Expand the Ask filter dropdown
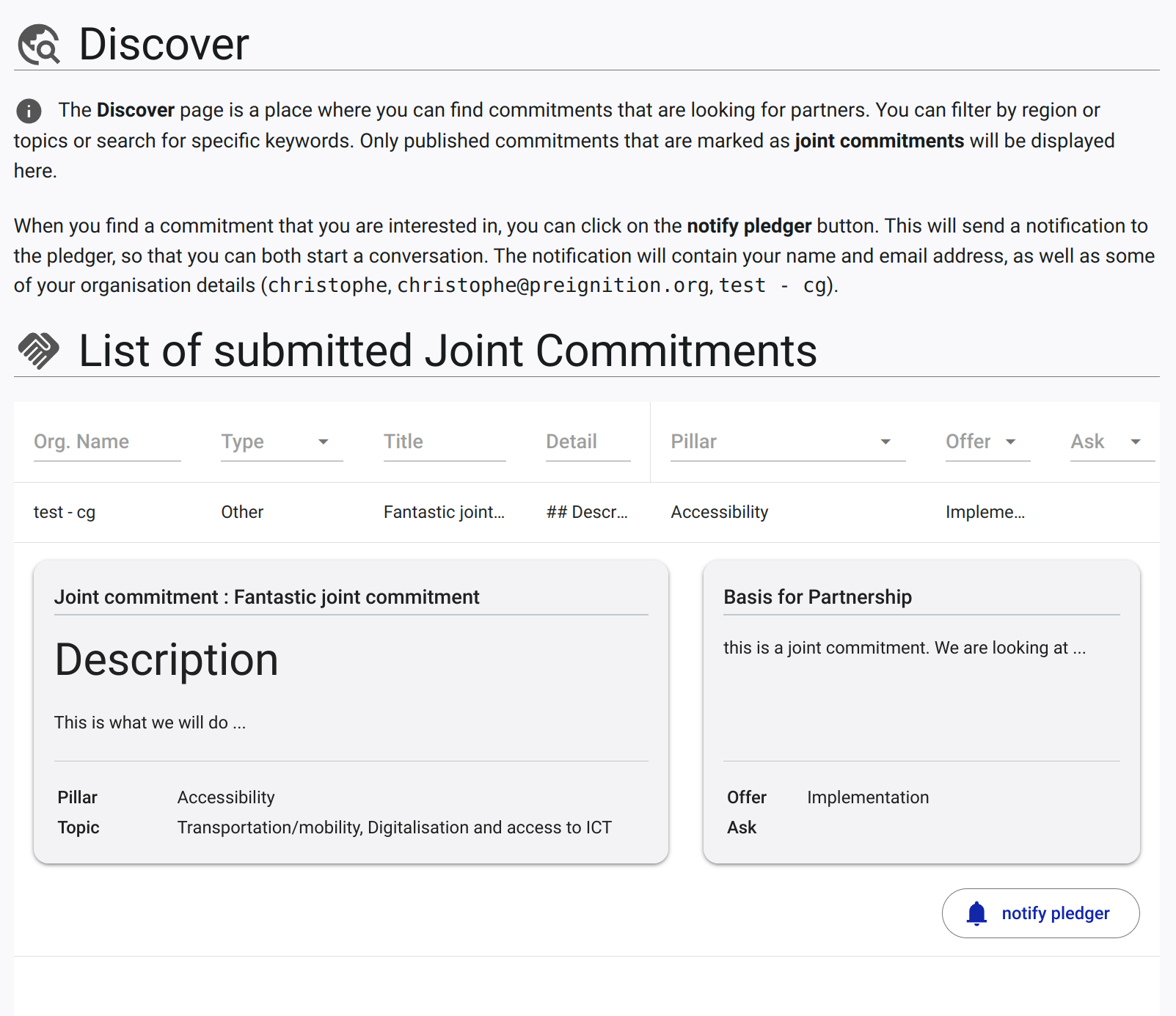Viewport: 1176px width, 1016px height. pos(1112,442)
